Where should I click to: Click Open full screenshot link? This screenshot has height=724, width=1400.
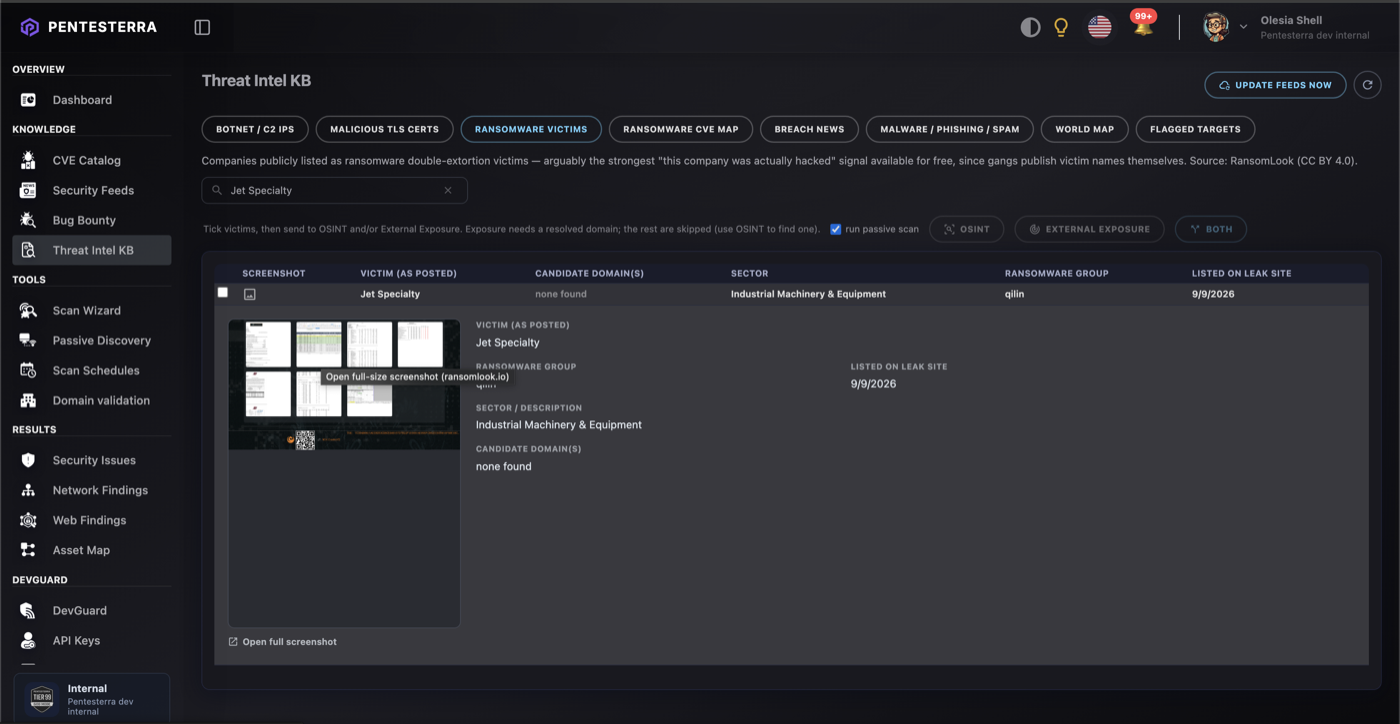click(283, 642)
